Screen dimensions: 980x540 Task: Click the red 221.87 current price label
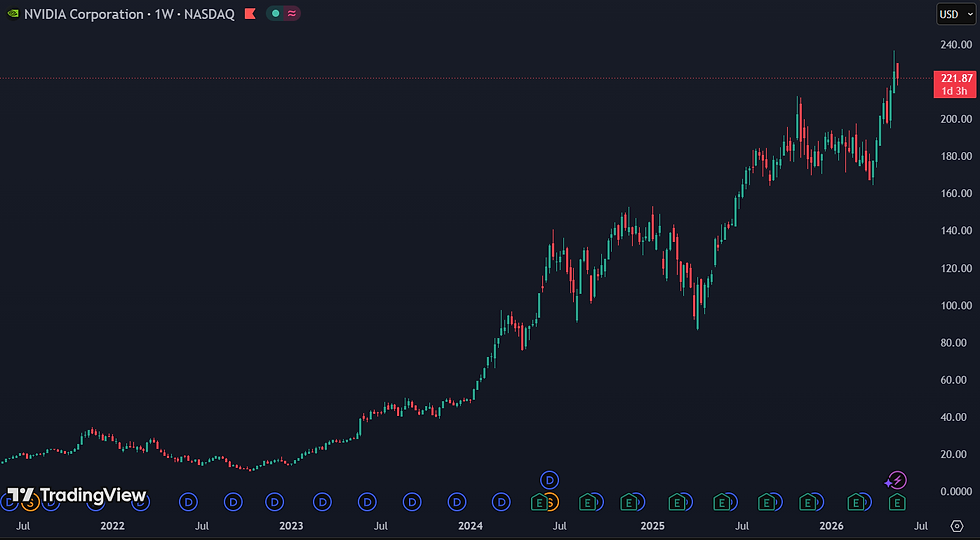coord(954,84)
